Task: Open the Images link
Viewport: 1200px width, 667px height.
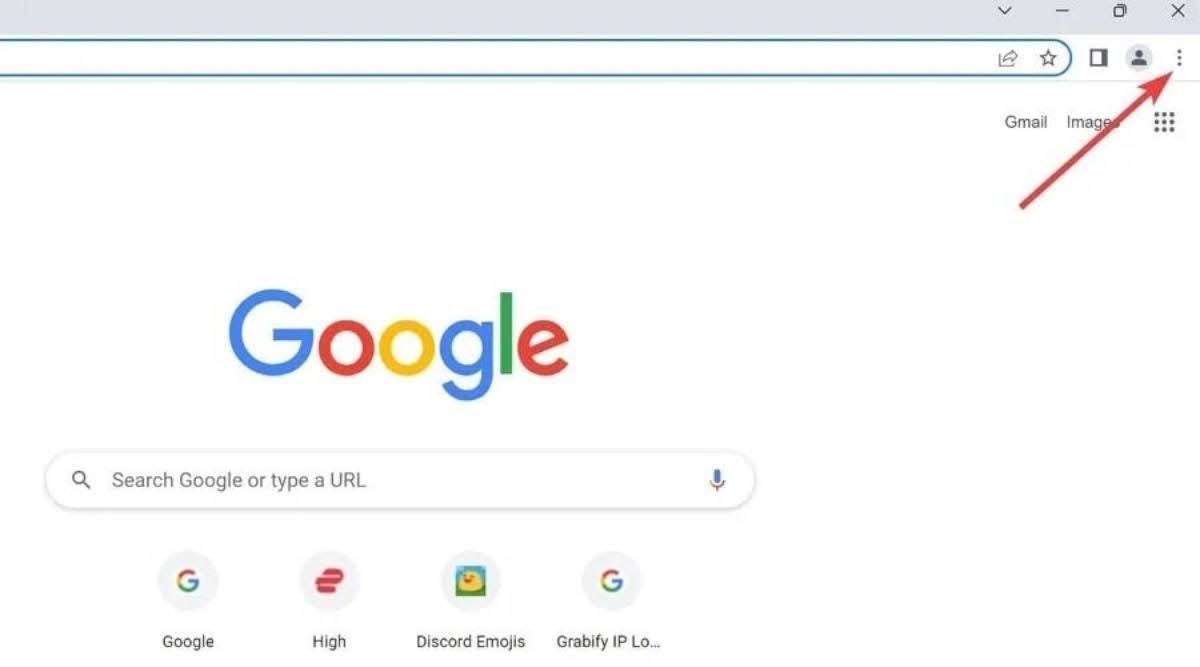Action: click(x=1090, y=122)
